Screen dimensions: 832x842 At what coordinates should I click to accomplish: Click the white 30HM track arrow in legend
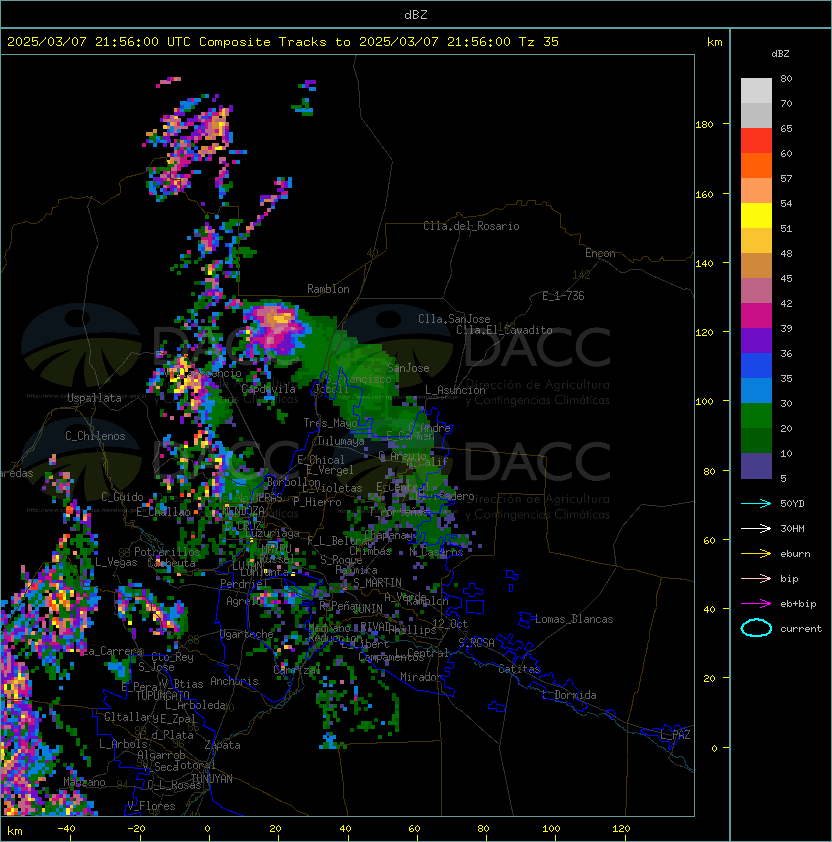[x=756, y=528]
